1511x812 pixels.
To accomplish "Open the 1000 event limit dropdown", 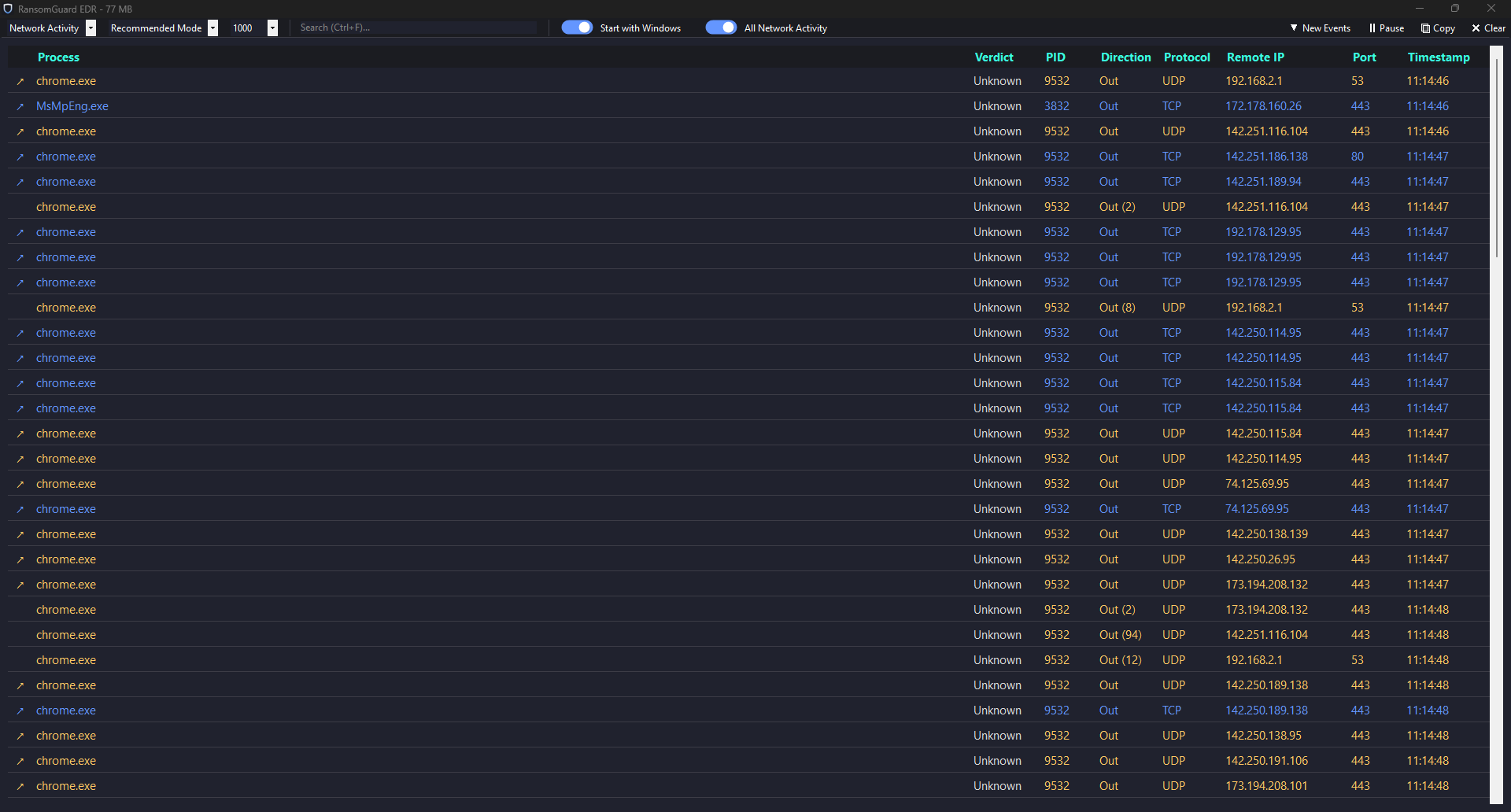I will tap(253, 28).
